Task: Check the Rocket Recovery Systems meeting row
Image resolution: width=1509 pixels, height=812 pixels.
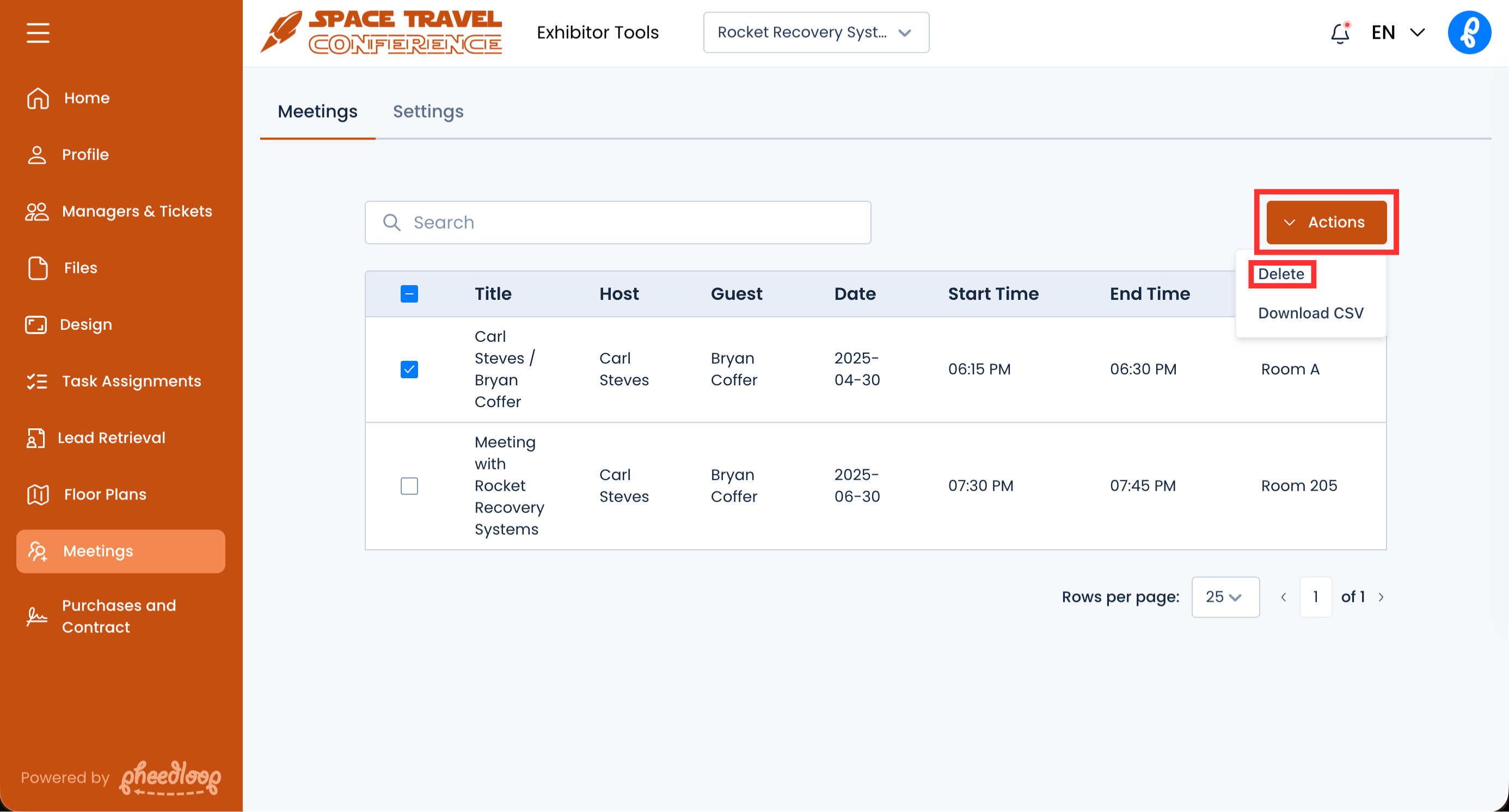Action: [409, 486]
